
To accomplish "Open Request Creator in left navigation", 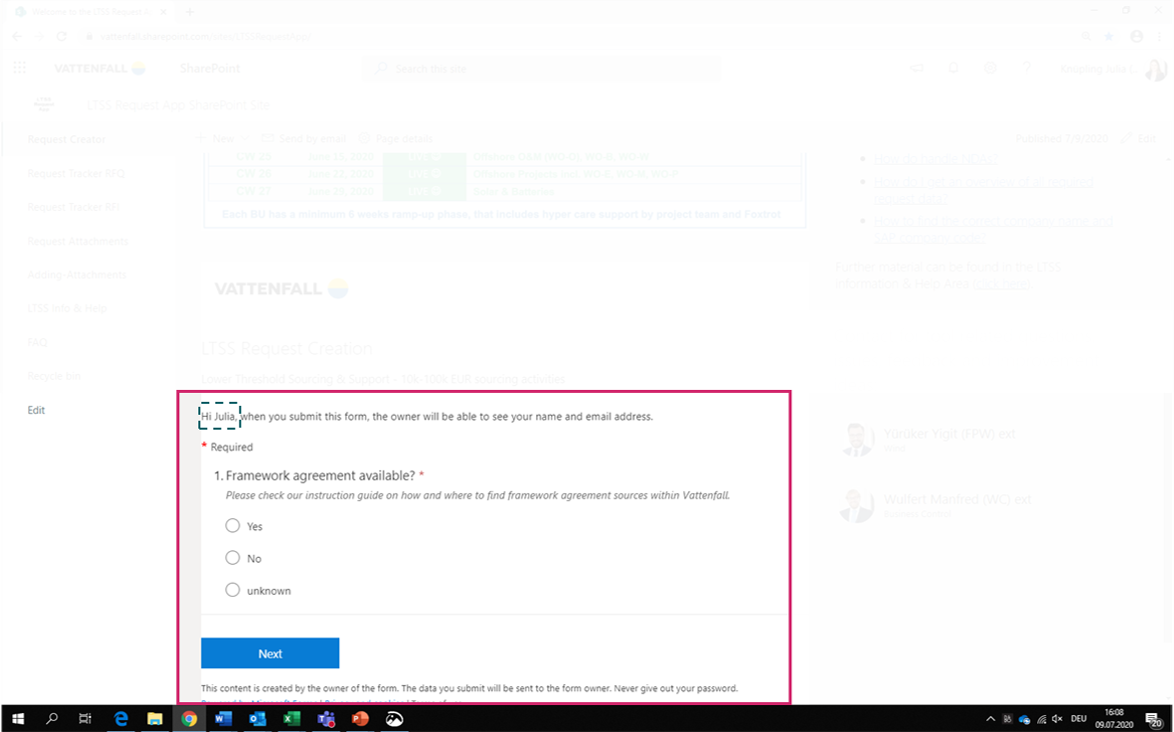I will pyautogui.click(x=67, y=139).
